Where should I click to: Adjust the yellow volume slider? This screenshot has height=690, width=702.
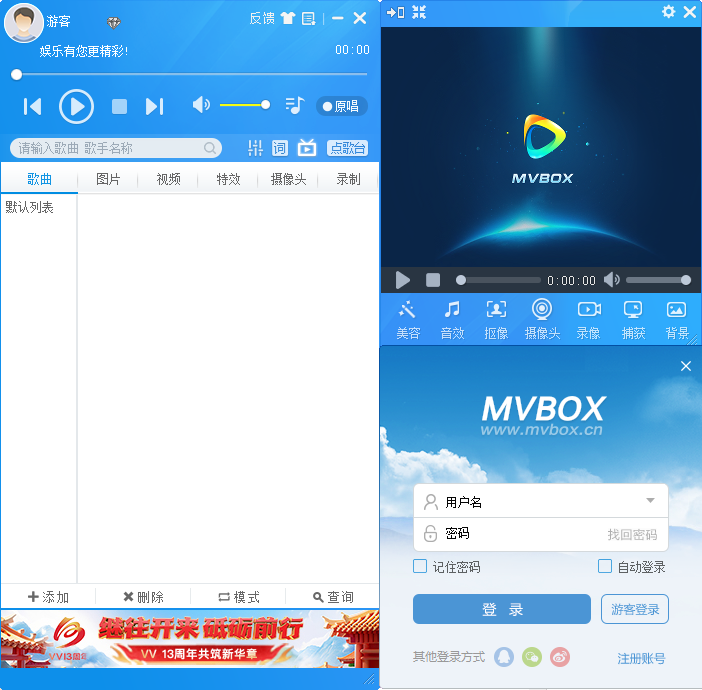tap(245, 105)
